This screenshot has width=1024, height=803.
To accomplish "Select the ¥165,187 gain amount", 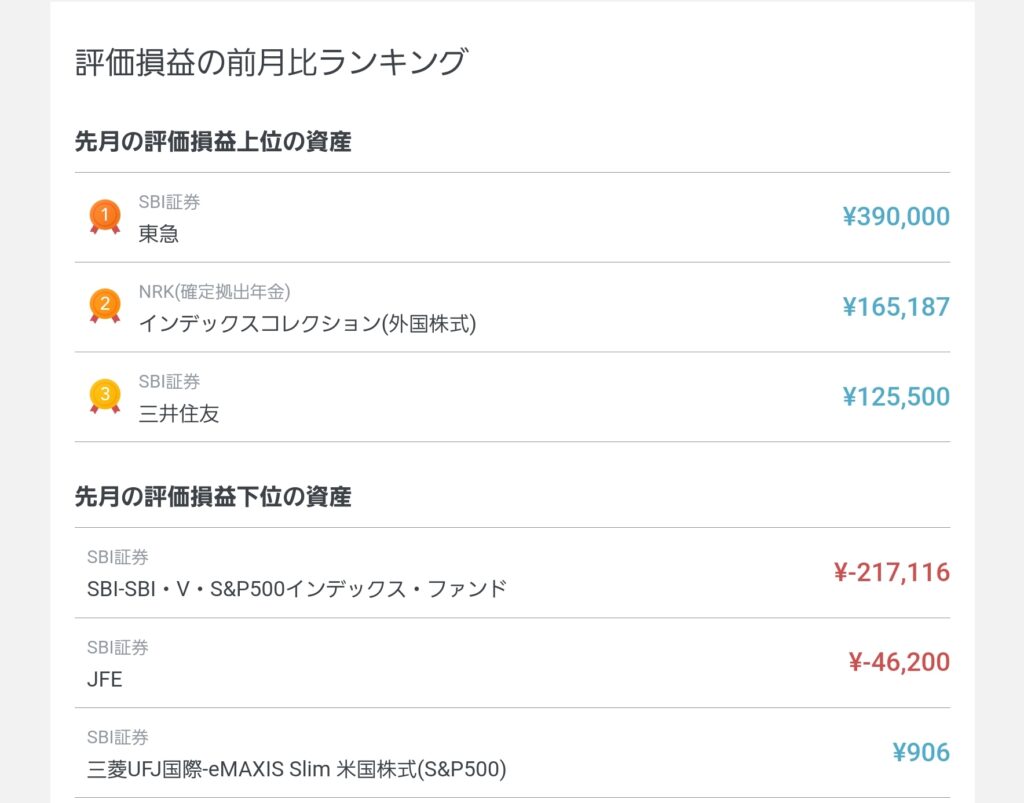I will (x=895, y=307).
